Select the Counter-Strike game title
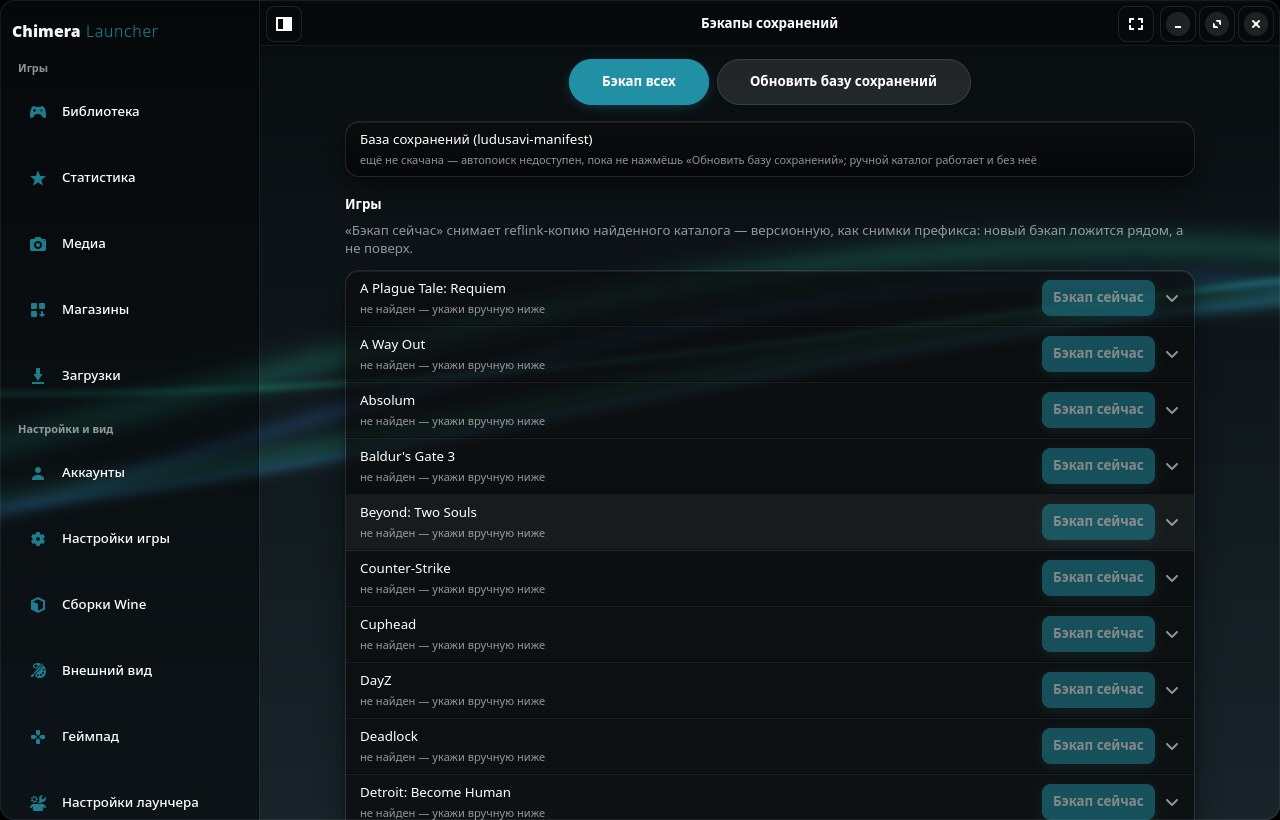The width and height of the screenshot is (1280, 820). pos(405,569)
